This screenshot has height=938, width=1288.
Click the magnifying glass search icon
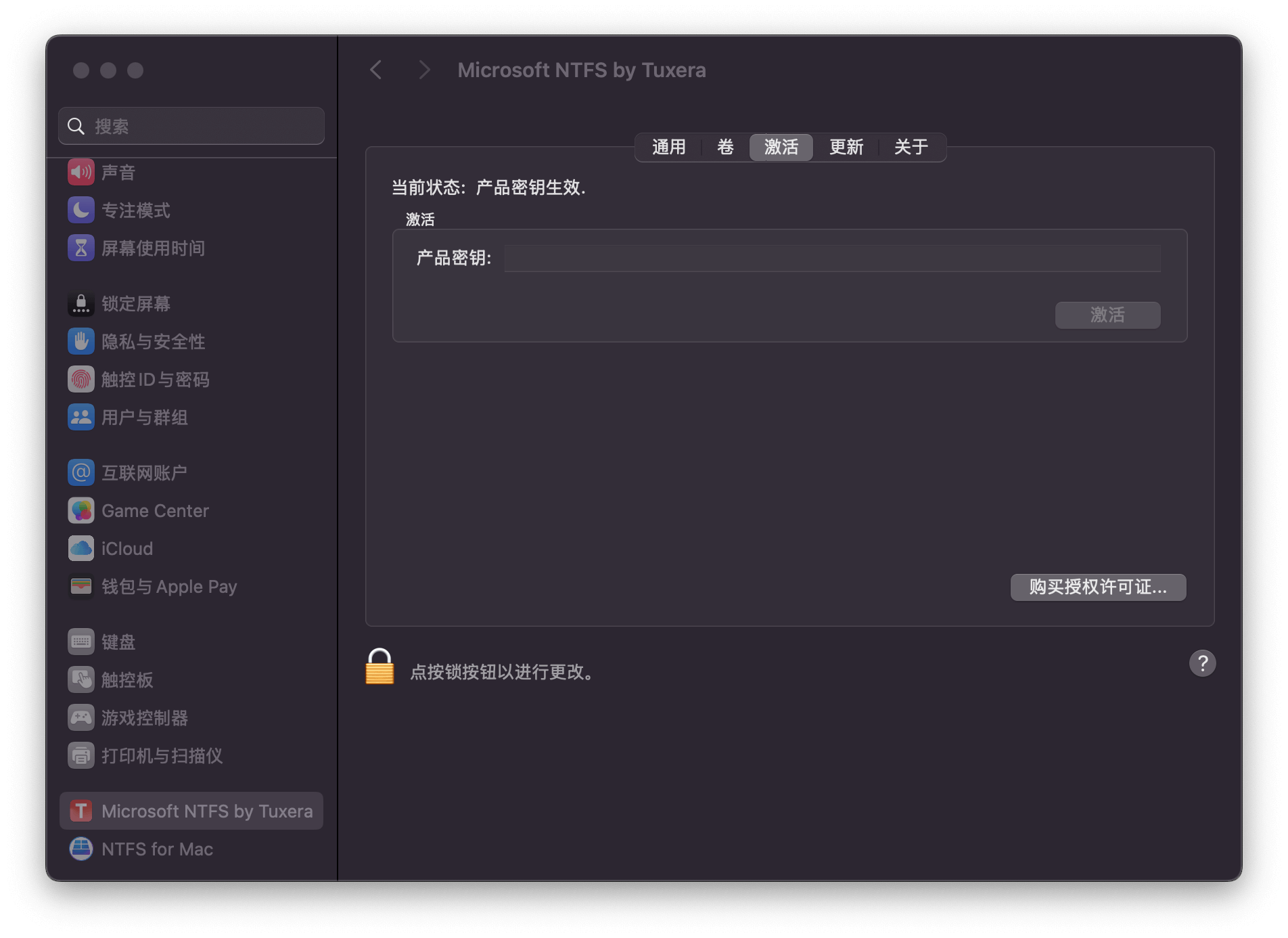click(76, 126)
